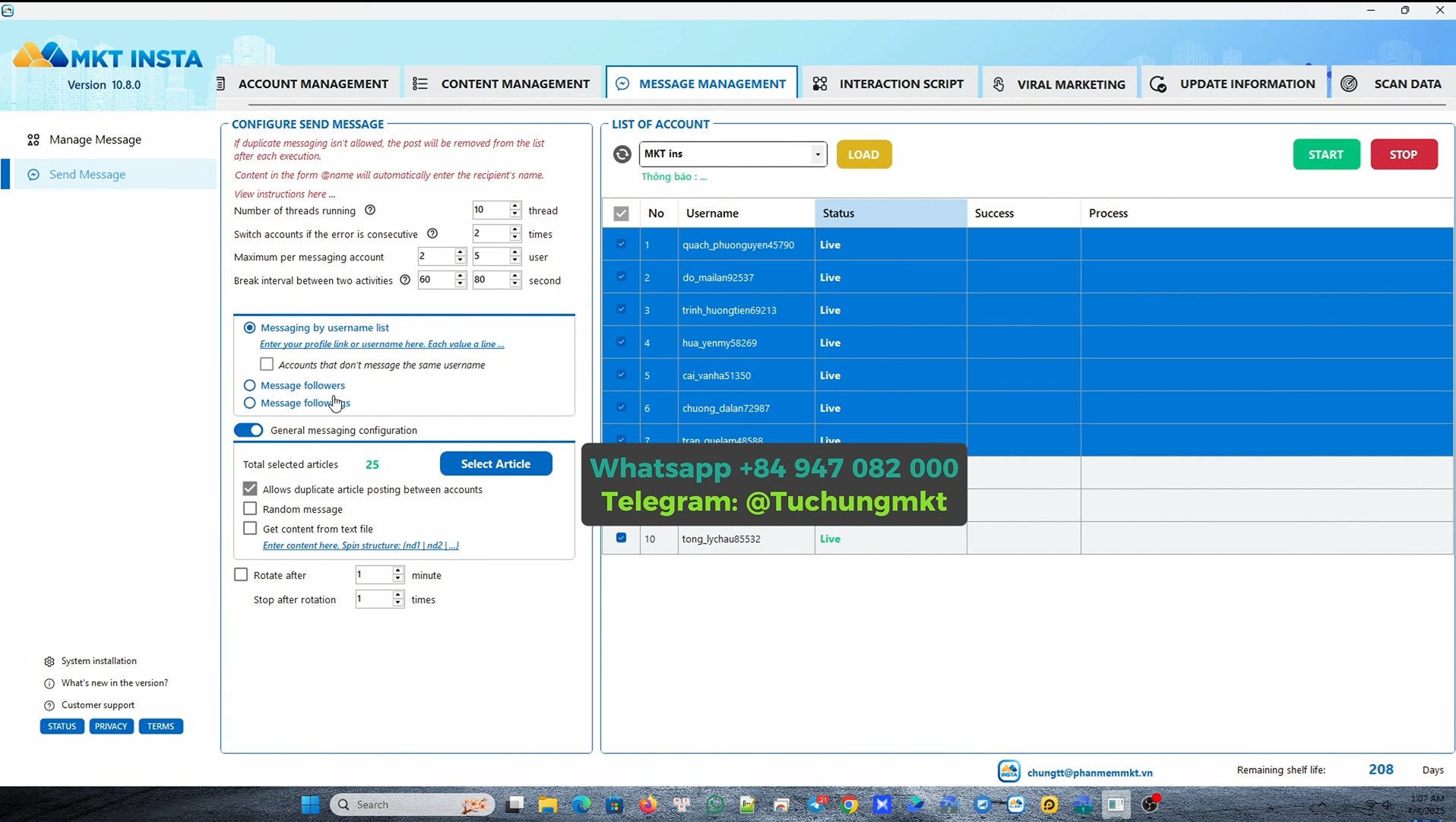Click the Status column header
Screen dimensions: 1456x822
[891, 213]
